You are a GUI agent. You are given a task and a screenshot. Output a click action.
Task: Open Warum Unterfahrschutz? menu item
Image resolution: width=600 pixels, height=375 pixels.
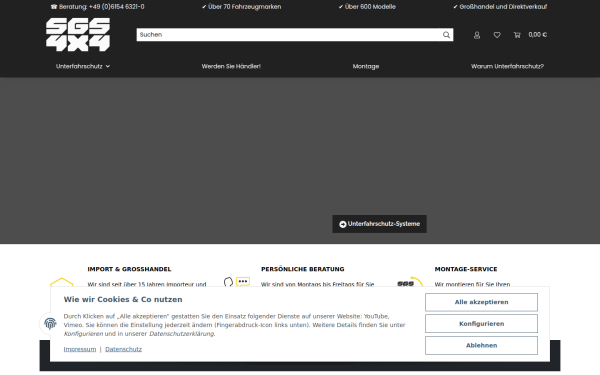507,66
